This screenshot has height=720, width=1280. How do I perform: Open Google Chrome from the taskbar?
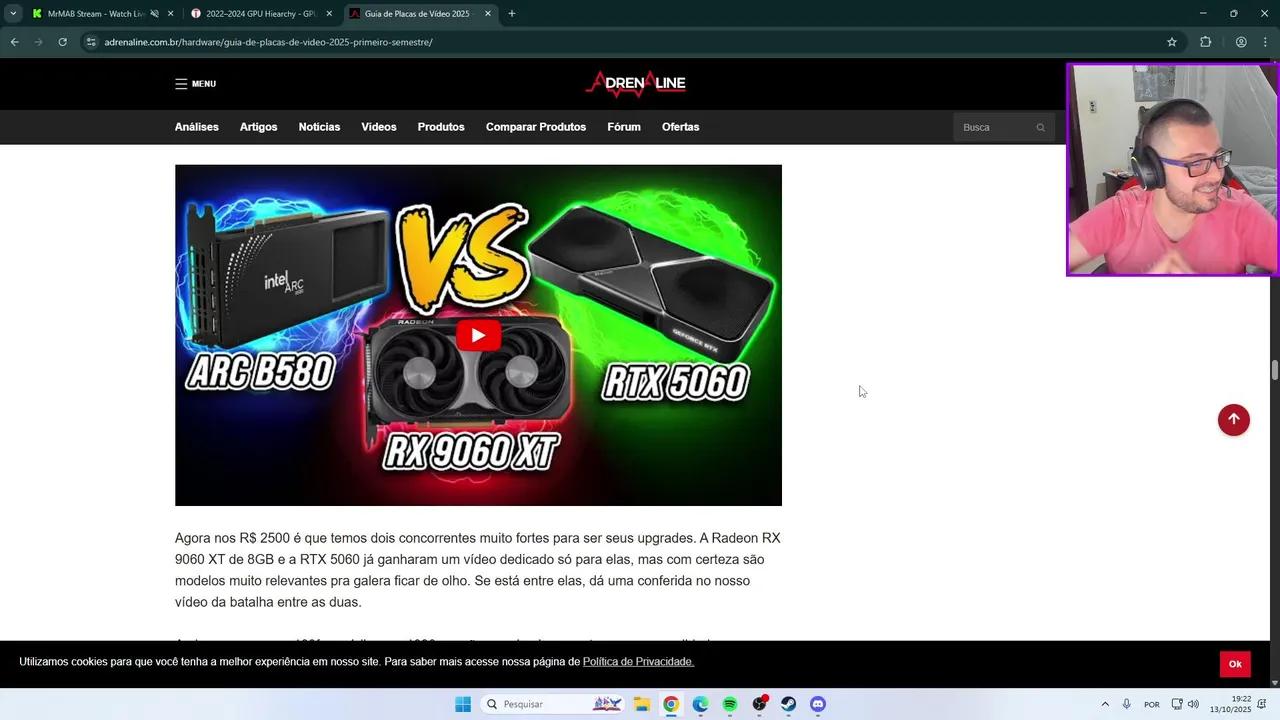point(671,704)
